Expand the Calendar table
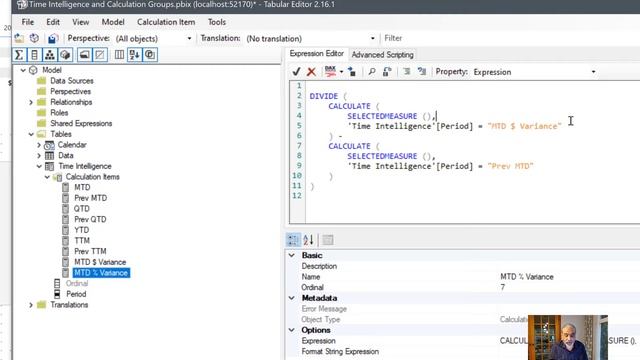The height and width of the screenshot is (360, 640). [x=39, y=145]
